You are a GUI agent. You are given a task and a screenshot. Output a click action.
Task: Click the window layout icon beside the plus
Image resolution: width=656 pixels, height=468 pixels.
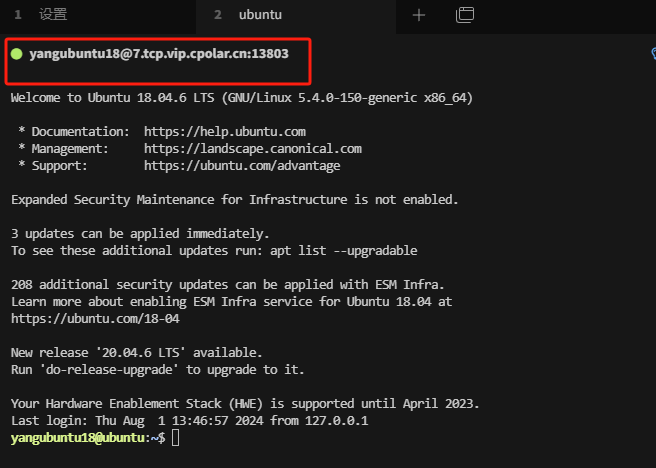pyautogui.click(x=464, y=15)
